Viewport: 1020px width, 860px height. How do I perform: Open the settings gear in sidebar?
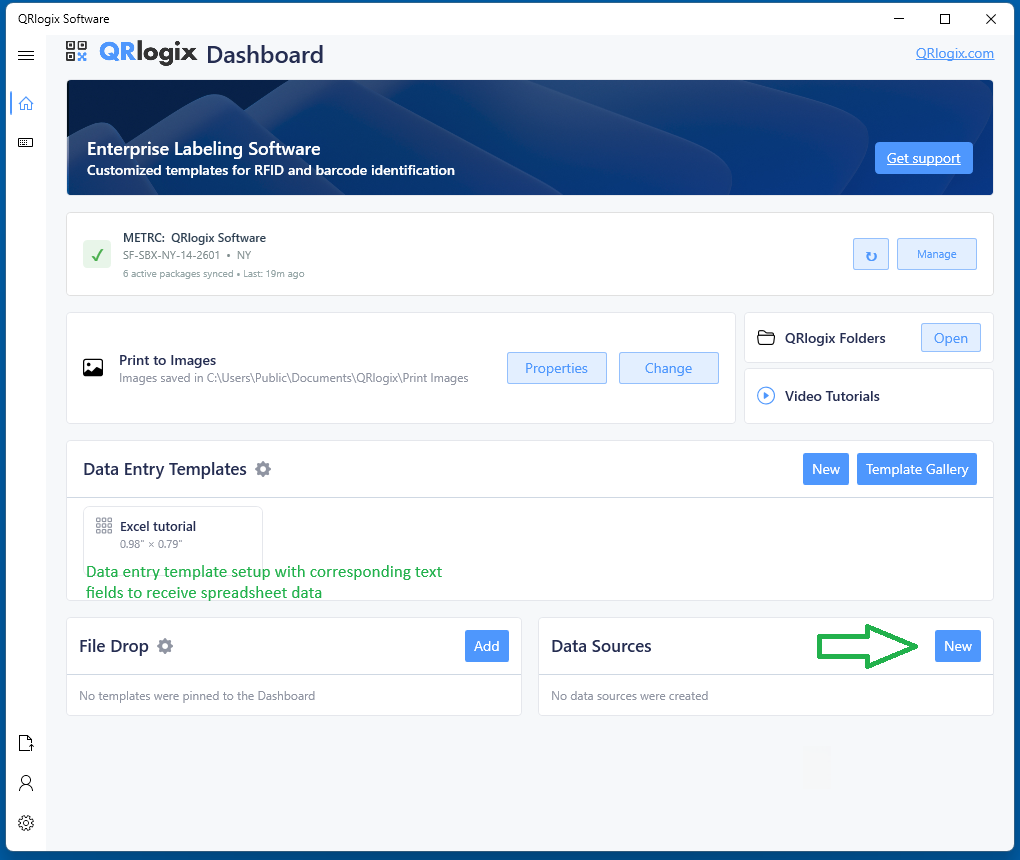[26, 823]
